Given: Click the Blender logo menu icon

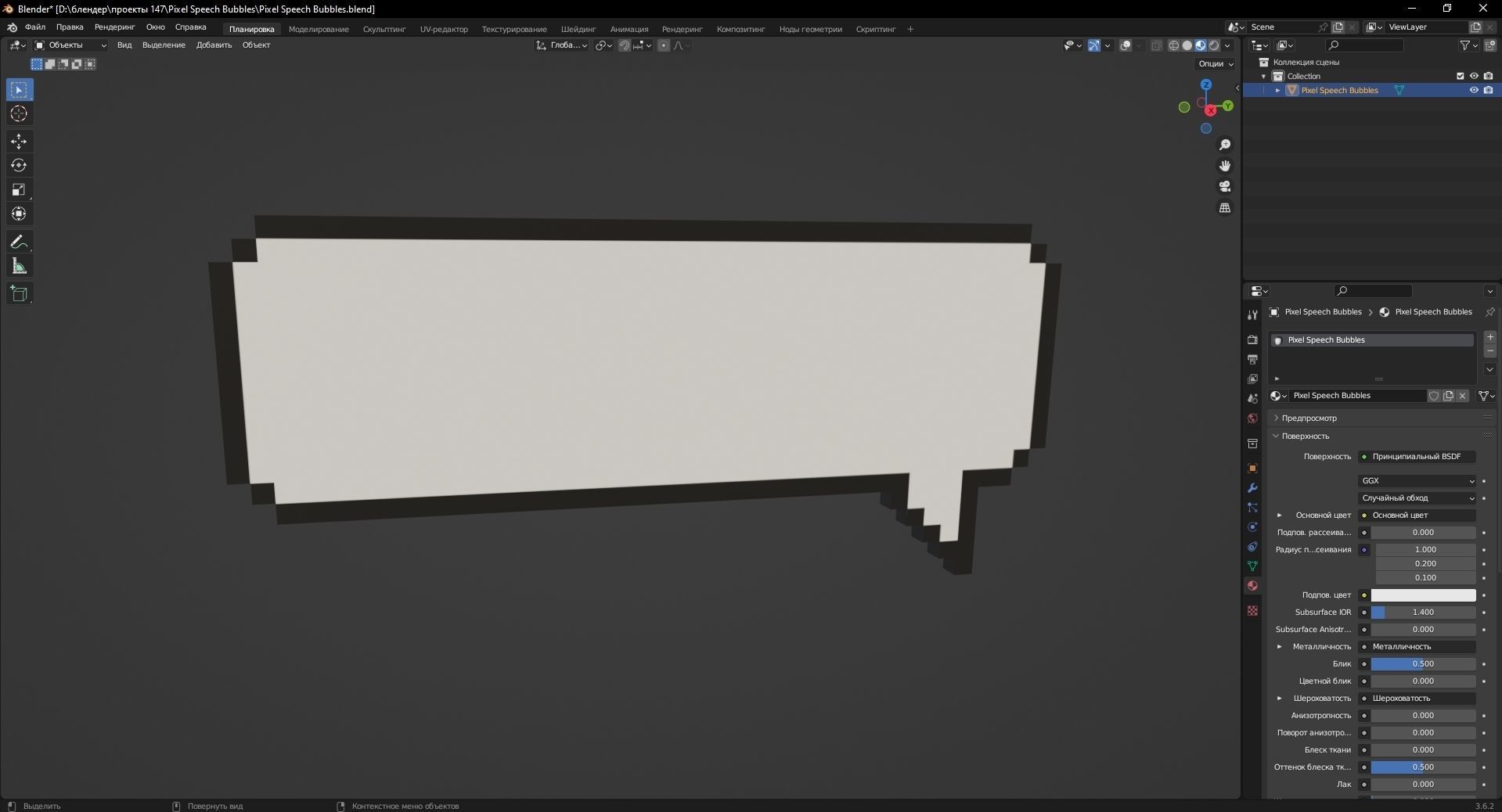Looking at the screenshot, I should click(12, 27).
